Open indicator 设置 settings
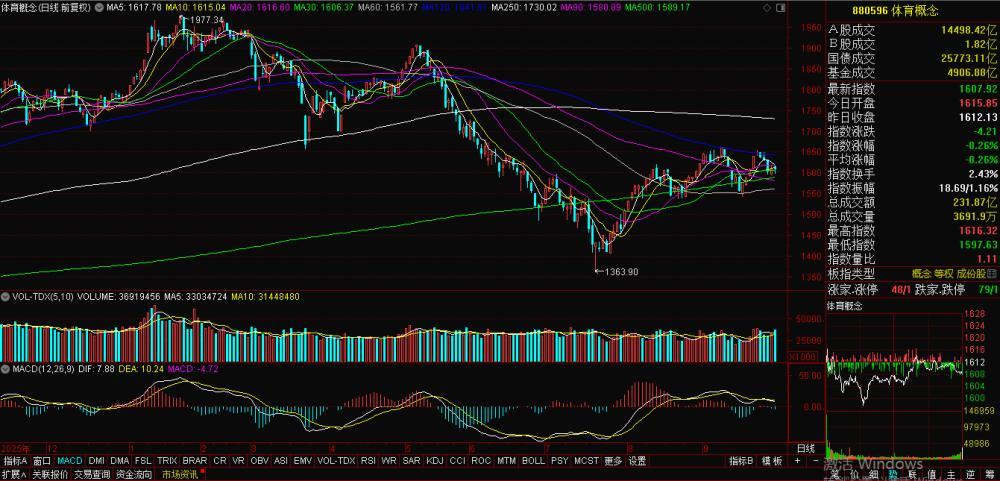Screen dimensions: 1000x481 point(636,461)
